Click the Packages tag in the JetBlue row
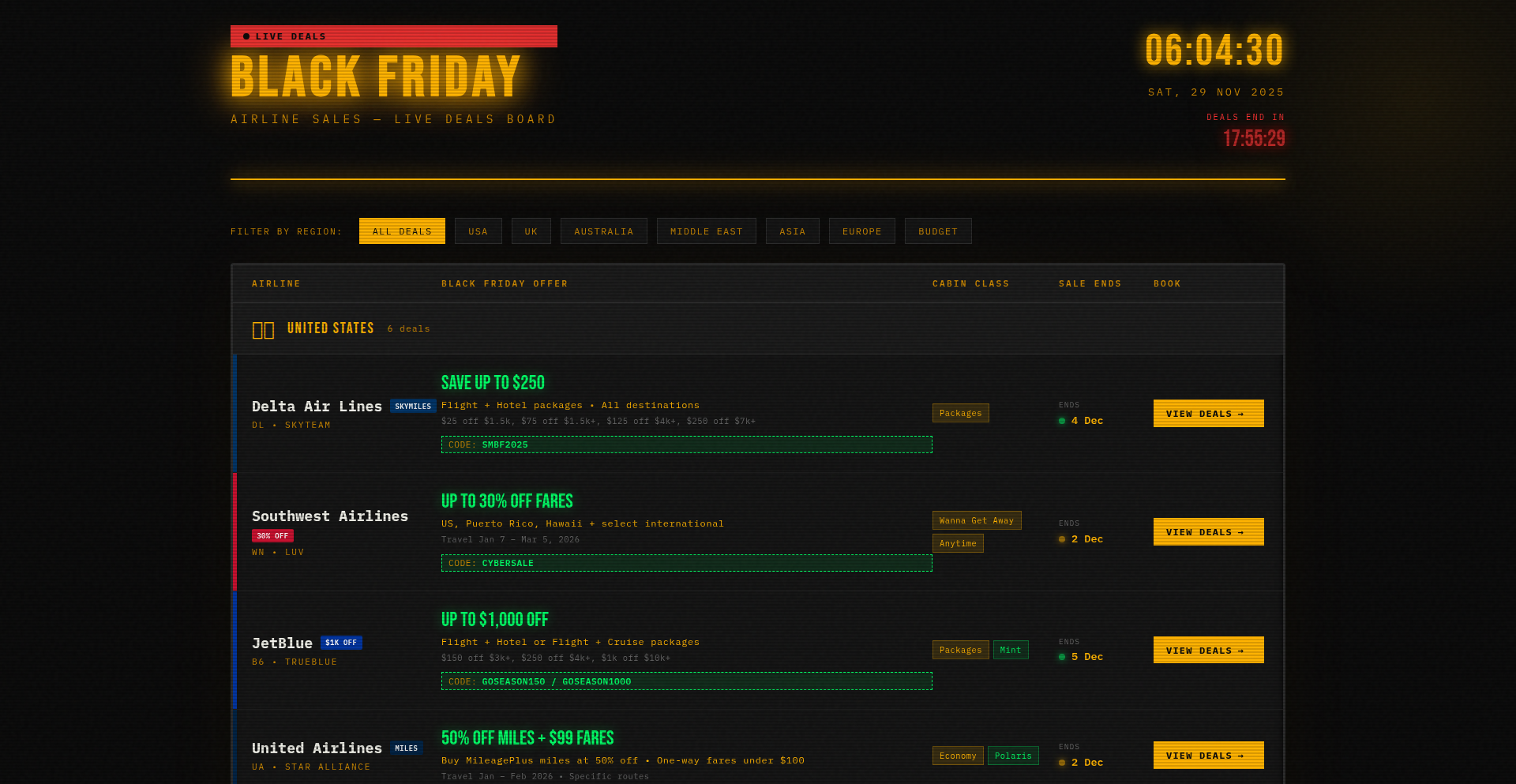Viewport: 1516px width, 784px height. (961, 650)
